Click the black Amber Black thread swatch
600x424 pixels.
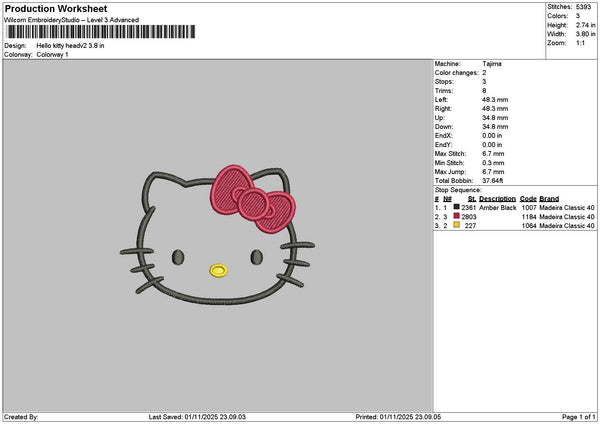456,207
